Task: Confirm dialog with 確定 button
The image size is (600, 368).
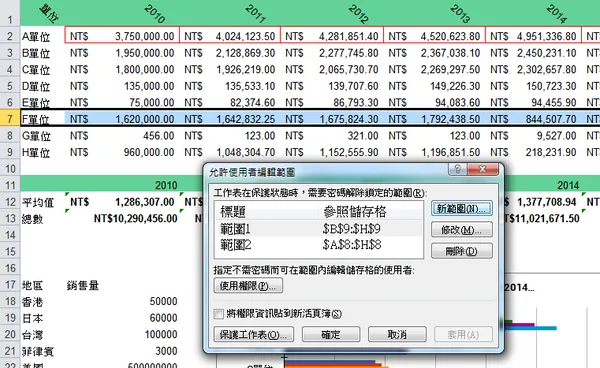Action: (331, 334)
